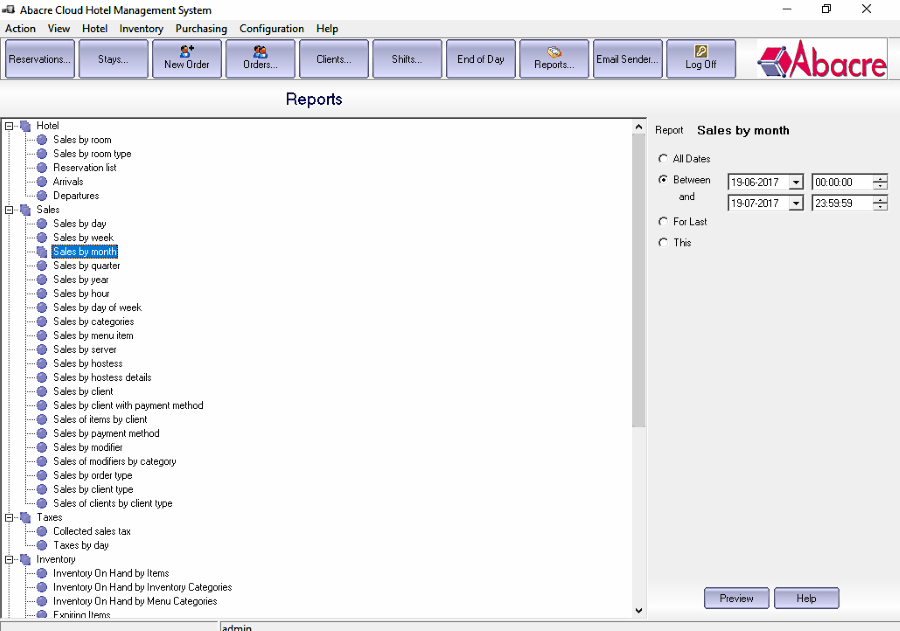Click the Sales folder icon in the tree

[x=25, y=210]
